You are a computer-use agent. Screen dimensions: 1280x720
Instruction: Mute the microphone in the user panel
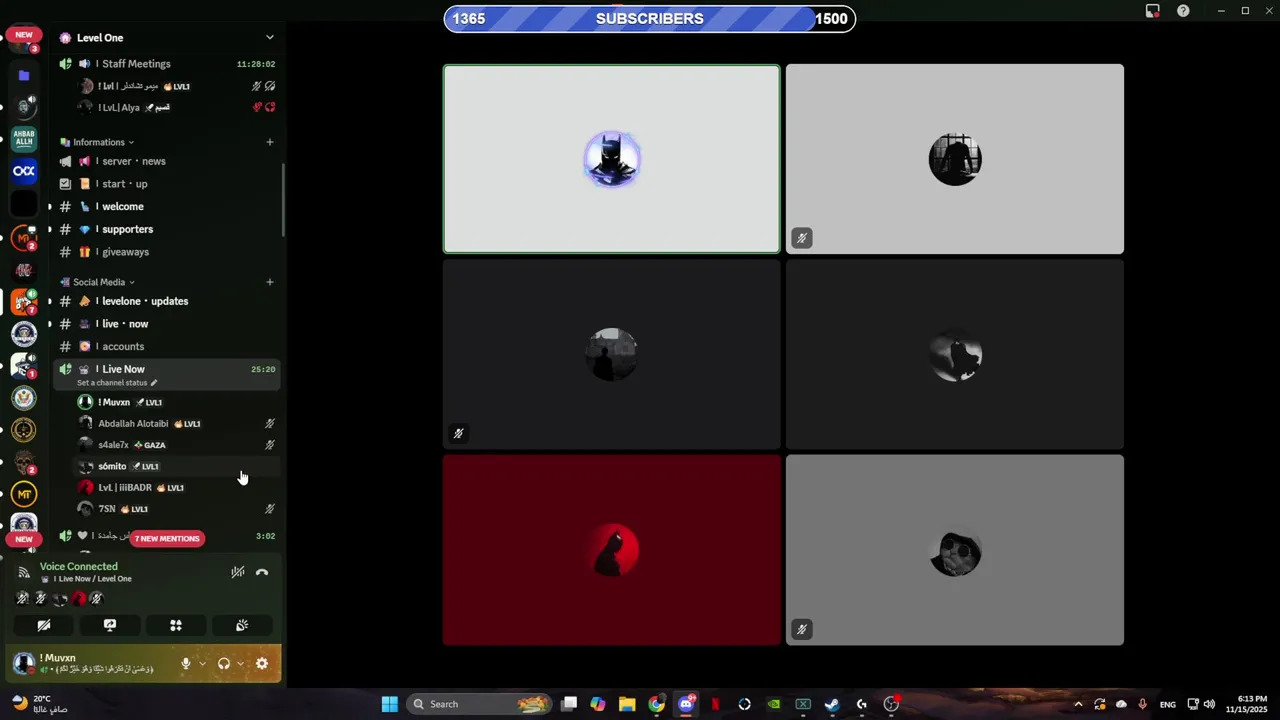186,663
